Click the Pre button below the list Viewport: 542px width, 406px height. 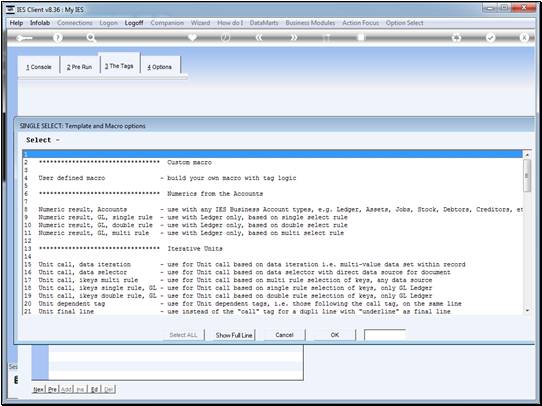click(x=52, y=389)
